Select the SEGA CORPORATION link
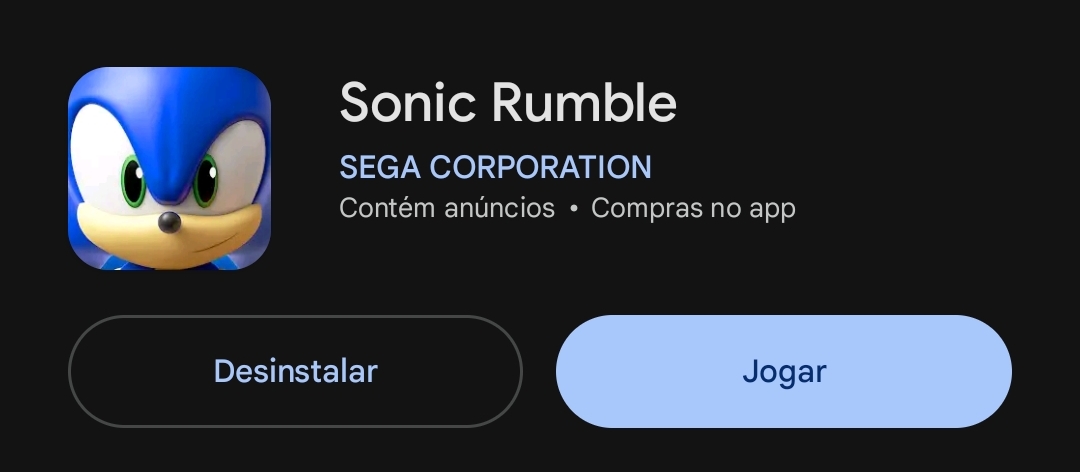Screen dimensions: 1080x472 click(x=495, y=166)
